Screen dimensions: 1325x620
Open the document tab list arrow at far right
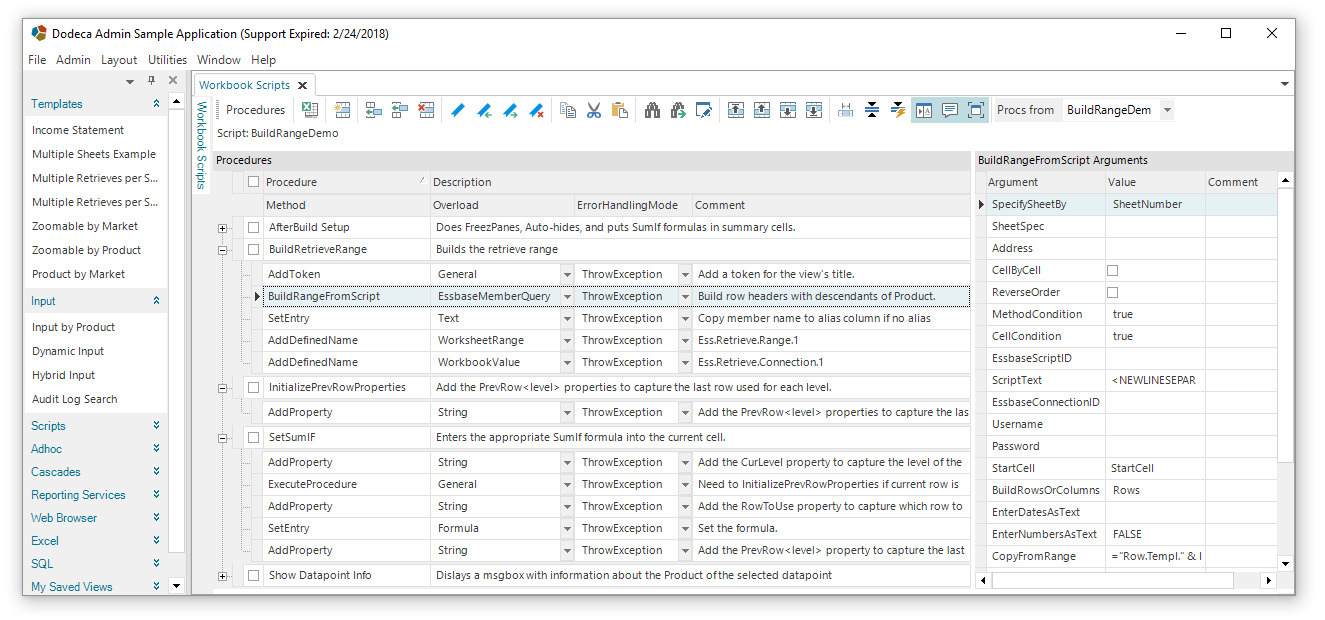pos(1285,84)
